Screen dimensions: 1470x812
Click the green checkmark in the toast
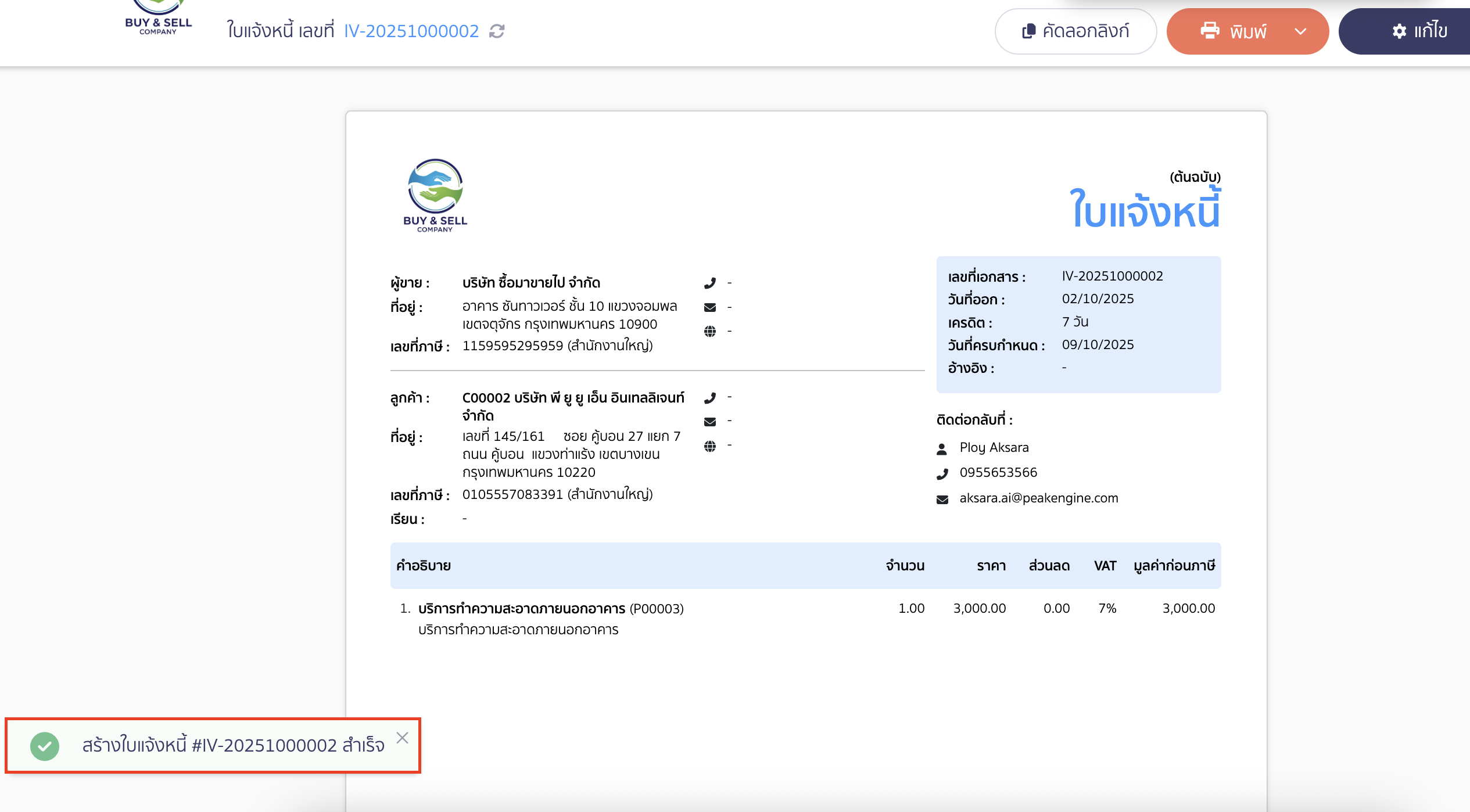coord(45,745)
